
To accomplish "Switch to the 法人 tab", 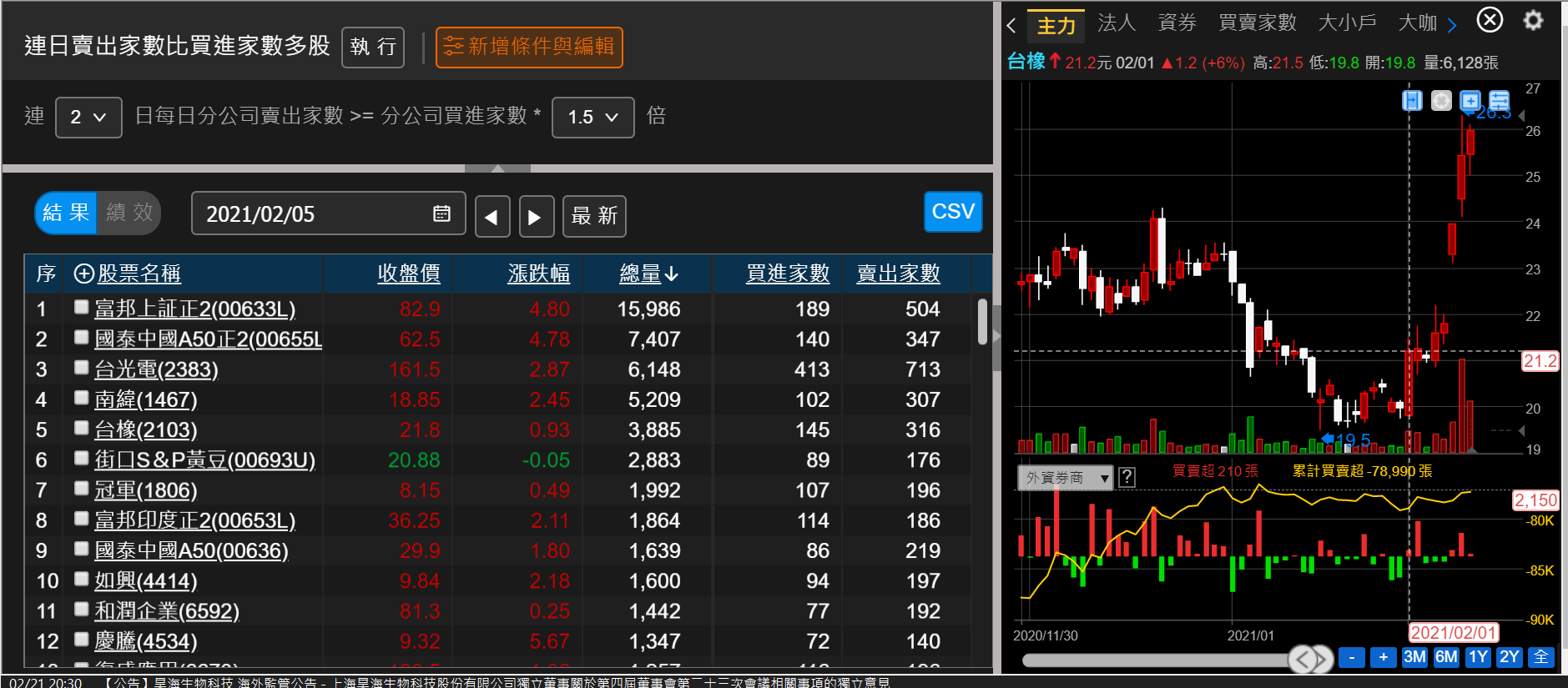I will [1116, 23].
